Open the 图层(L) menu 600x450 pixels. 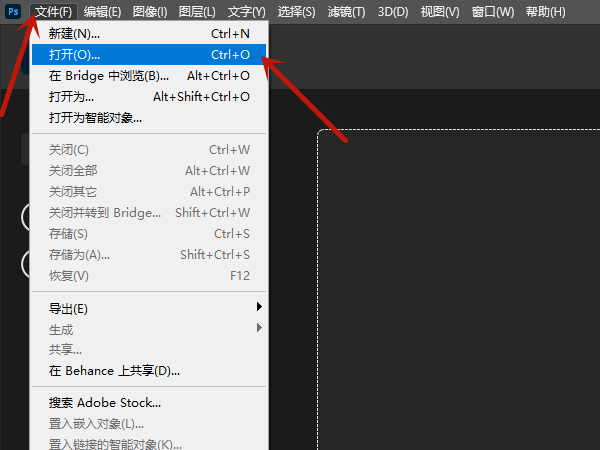(197, 12)
